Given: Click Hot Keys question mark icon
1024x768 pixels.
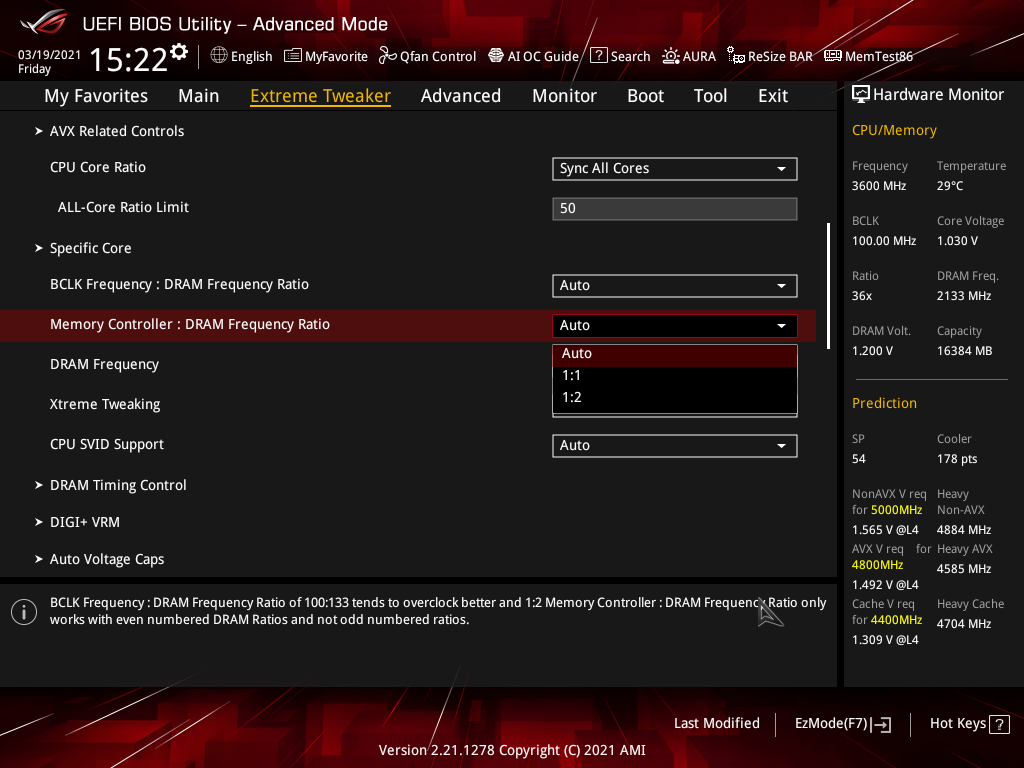Looking at the screenshot, I should [x=999, y=724].
